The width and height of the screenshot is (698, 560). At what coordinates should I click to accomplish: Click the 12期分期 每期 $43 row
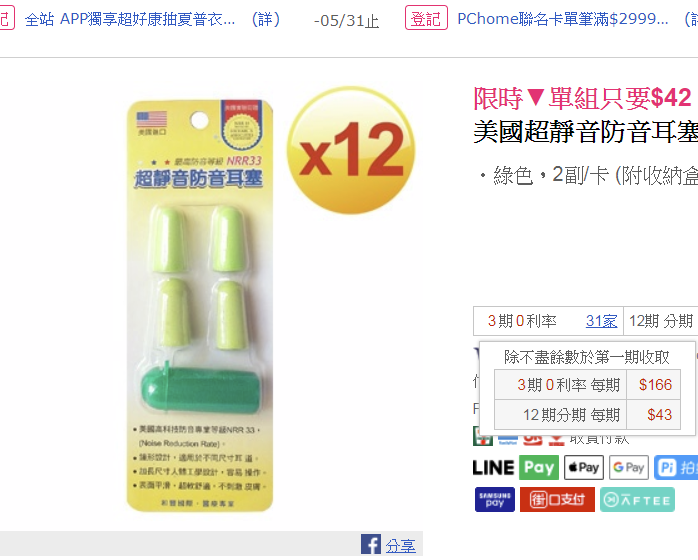coord(587,414)
